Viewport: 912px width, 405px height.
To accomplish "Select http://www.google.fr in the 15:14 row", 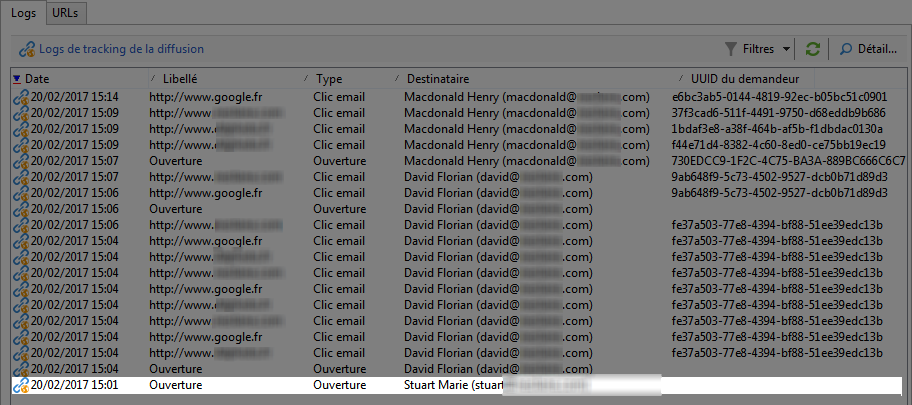I will point(206,97).
